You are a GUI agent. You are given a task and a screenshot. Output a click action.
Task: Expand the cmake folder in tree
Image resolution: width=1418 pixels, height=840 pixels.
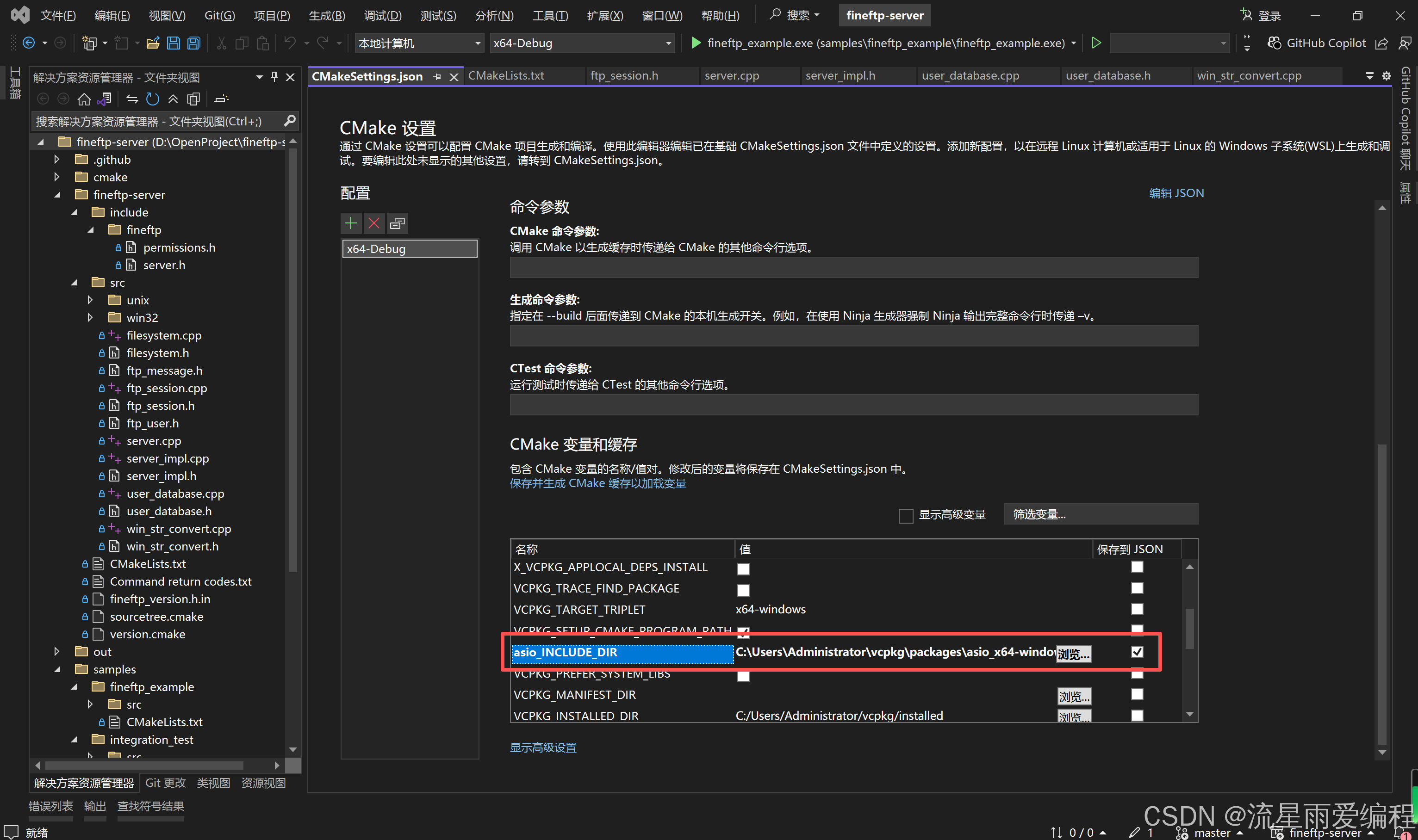tap(56, 177)
